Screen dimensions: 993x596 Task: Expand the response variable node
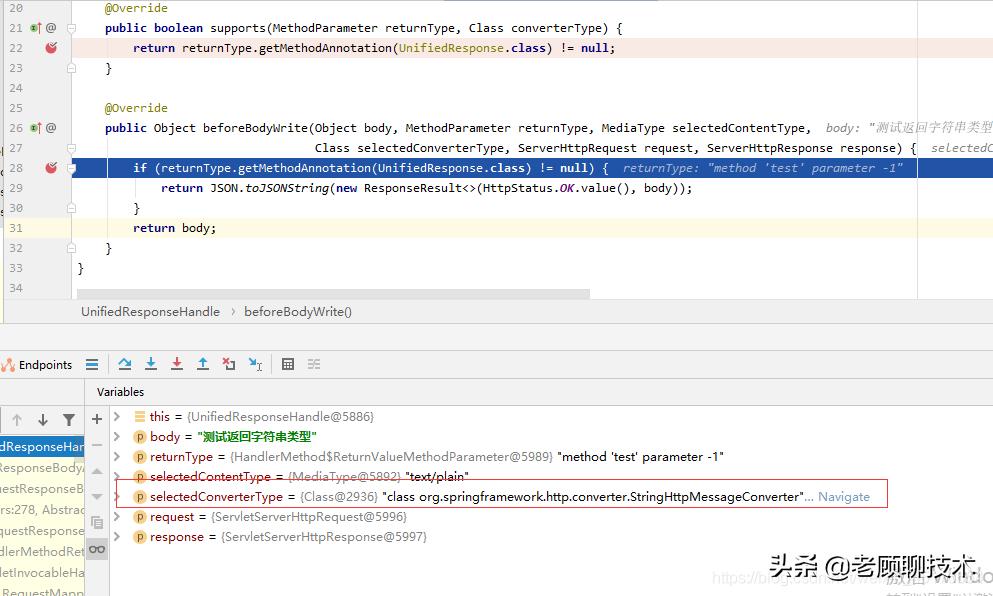[x=117, y=537]
